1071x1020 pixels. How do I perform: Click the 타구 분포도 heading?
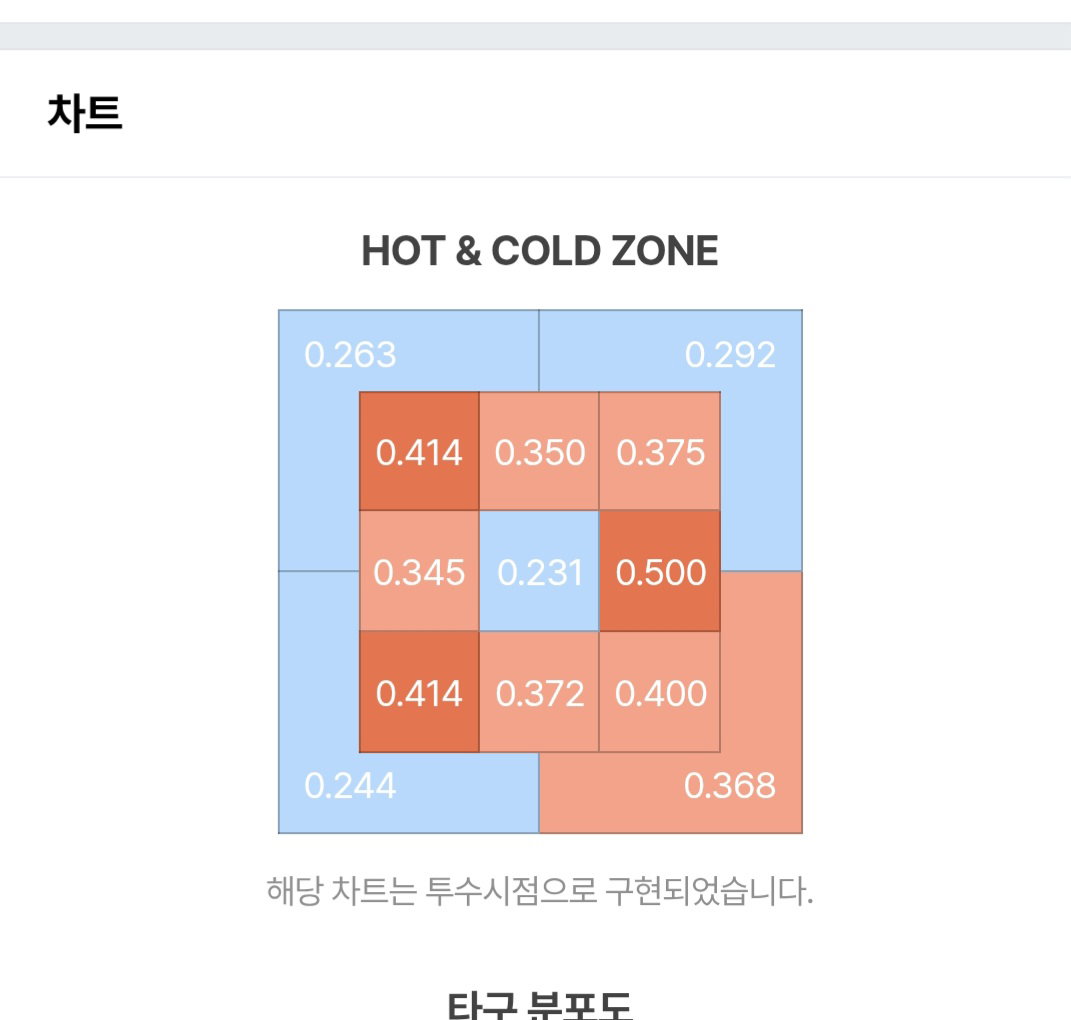[x=540, y=1006]
